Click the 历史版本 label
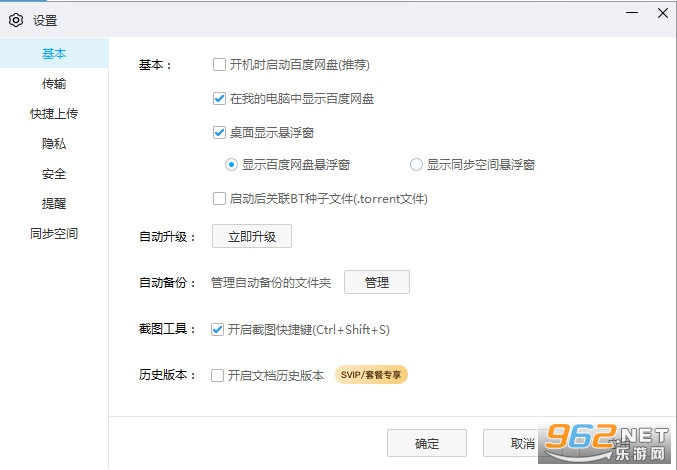The image size is (677, 470). 168,375
